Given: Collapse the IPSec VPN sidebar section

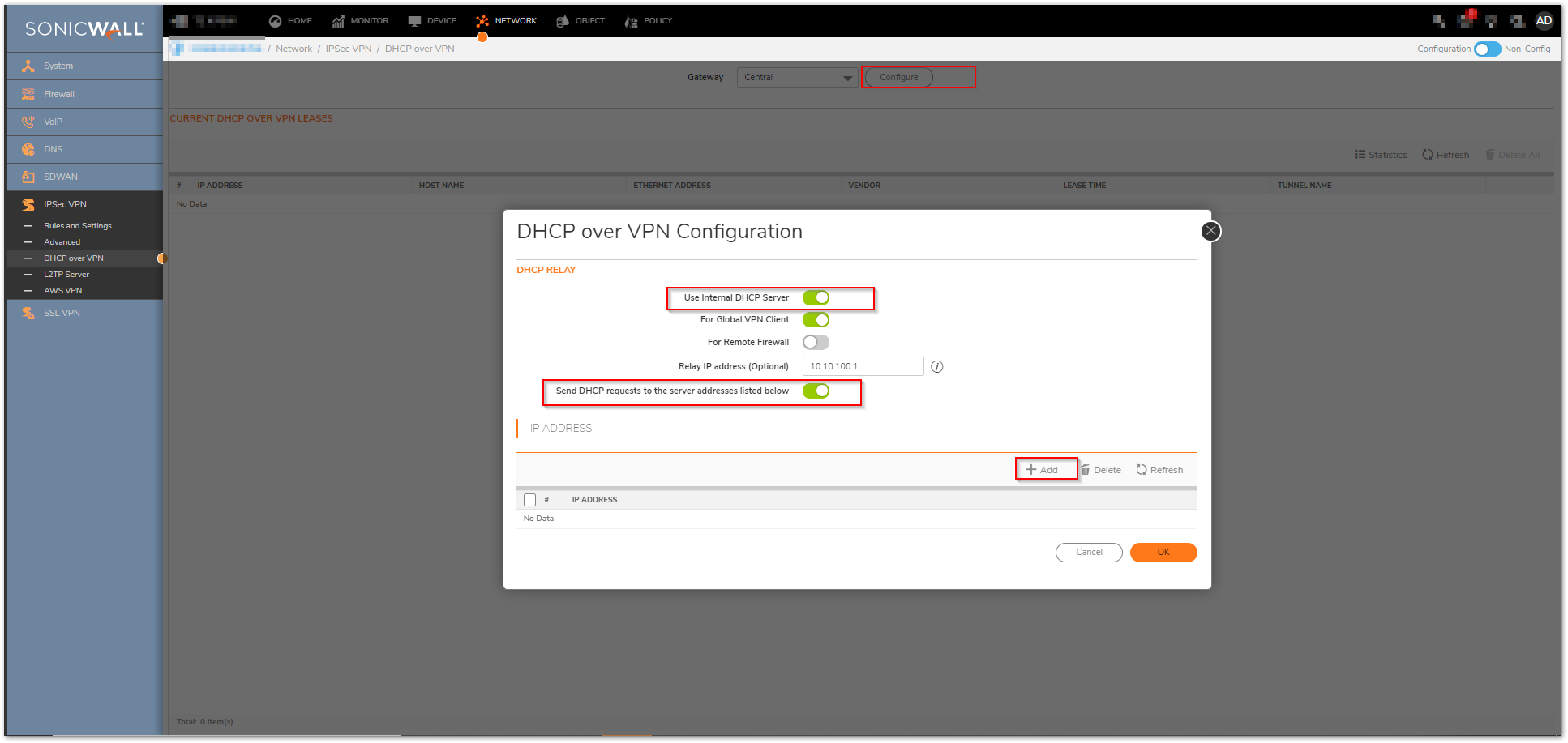Looking at the screenshot, I should tap(65, 204).
